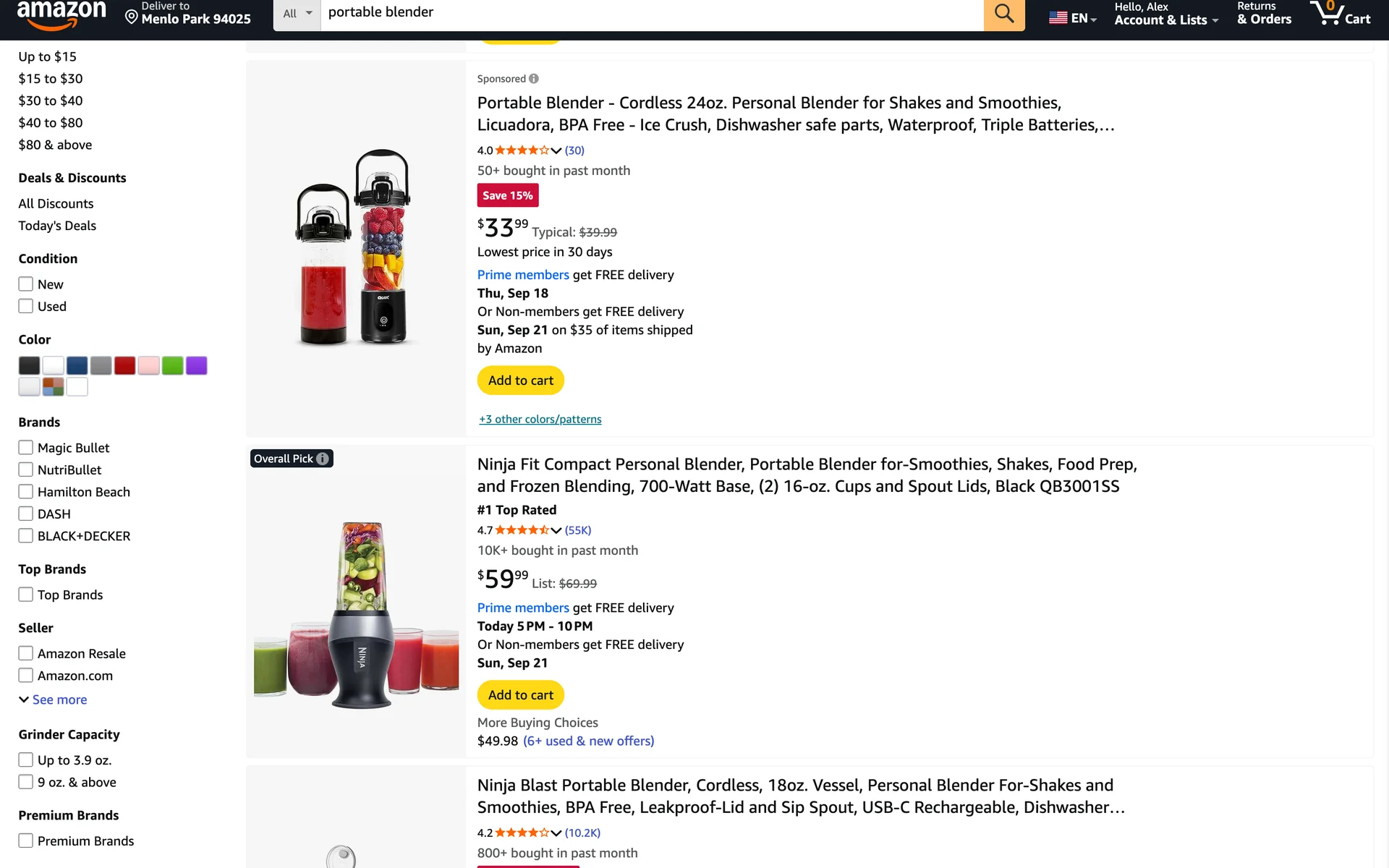Viewport: 1389px width, 868px height.
Task: Click the US flag language icon
Action: pos(1058,18)
